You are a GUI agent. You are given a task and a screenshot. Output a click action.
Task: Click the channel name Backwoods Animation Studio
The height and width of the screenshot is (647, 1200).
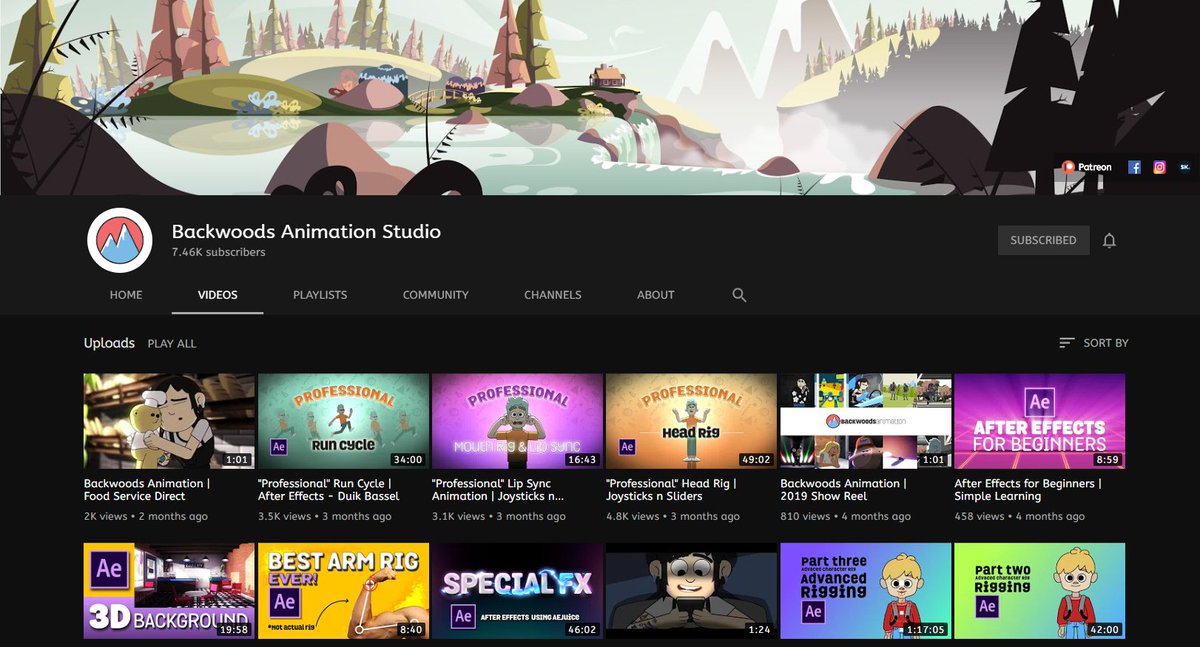pos(306,231)
